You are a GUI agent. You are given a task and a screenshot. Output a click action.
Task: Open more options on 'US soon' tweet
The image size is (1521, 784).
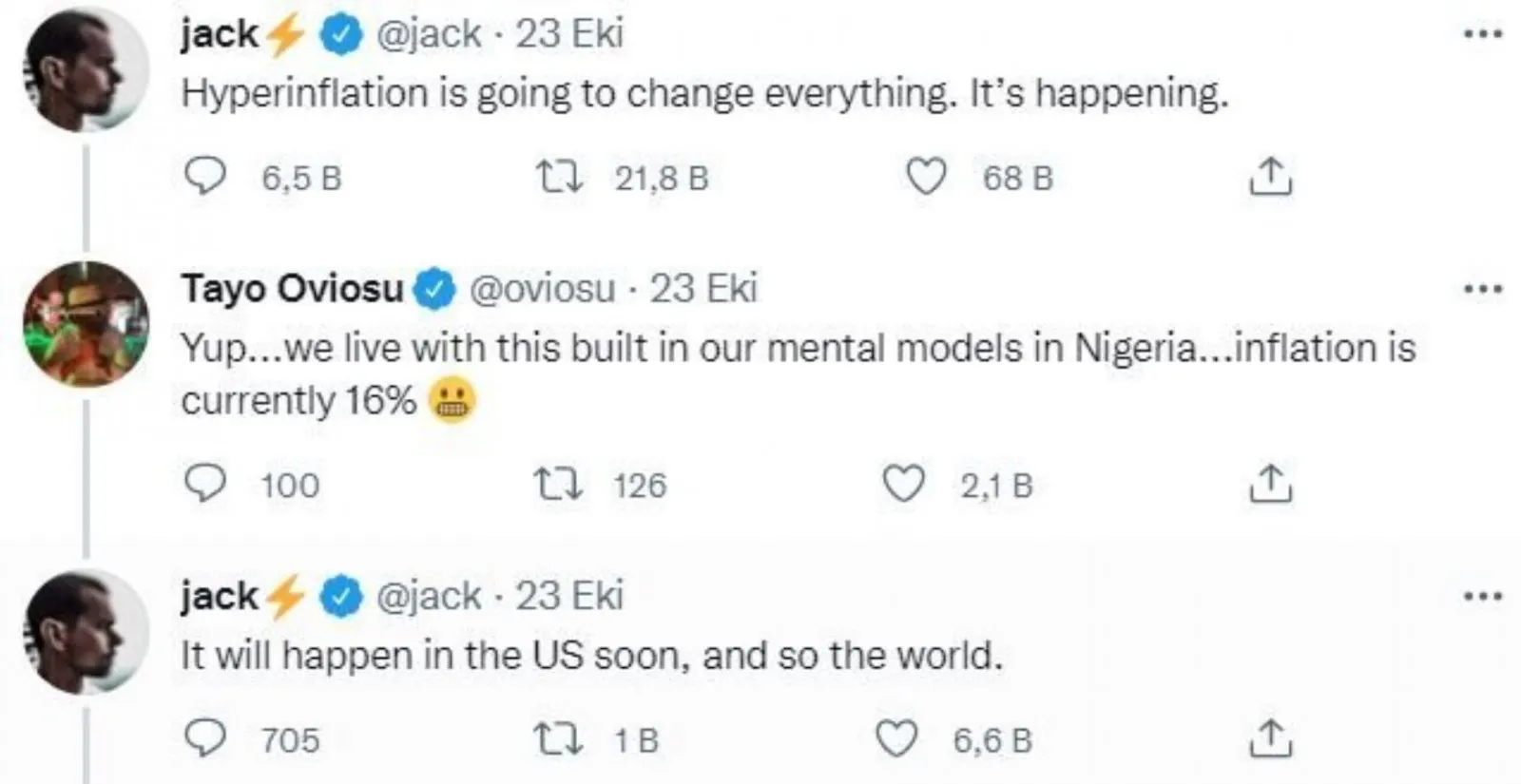tap(1482, 597)
